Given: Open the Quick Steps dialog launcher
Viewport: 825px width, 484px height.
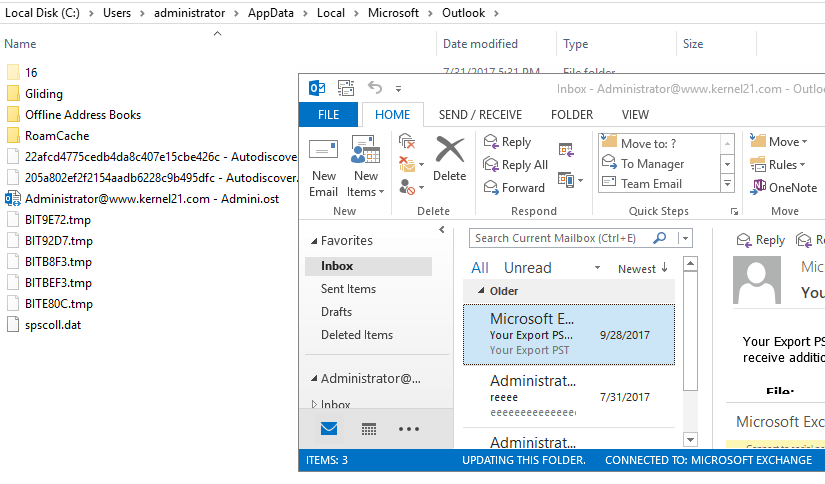Looking at the screenshot, I should 734,211.
